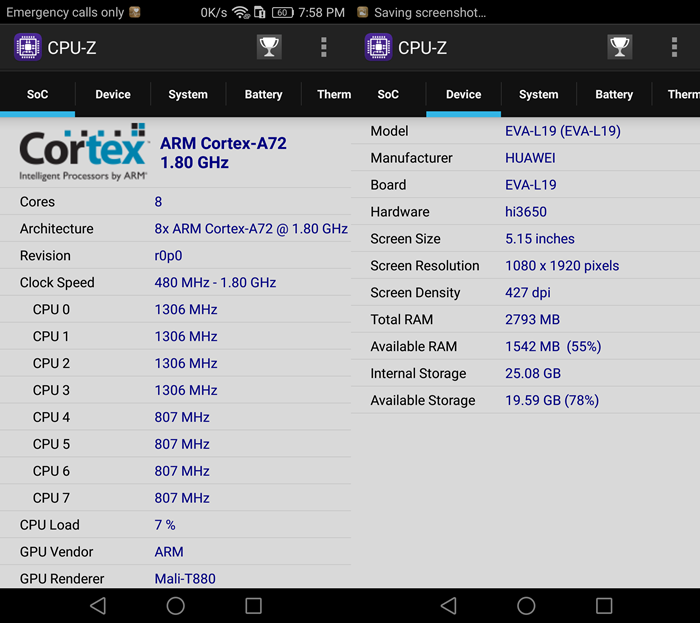Image resolution: width=700 pixels, height=623 pixels.
Task: Tap the trophy icon in right CPU-Z screen
Action: [620, 47]
